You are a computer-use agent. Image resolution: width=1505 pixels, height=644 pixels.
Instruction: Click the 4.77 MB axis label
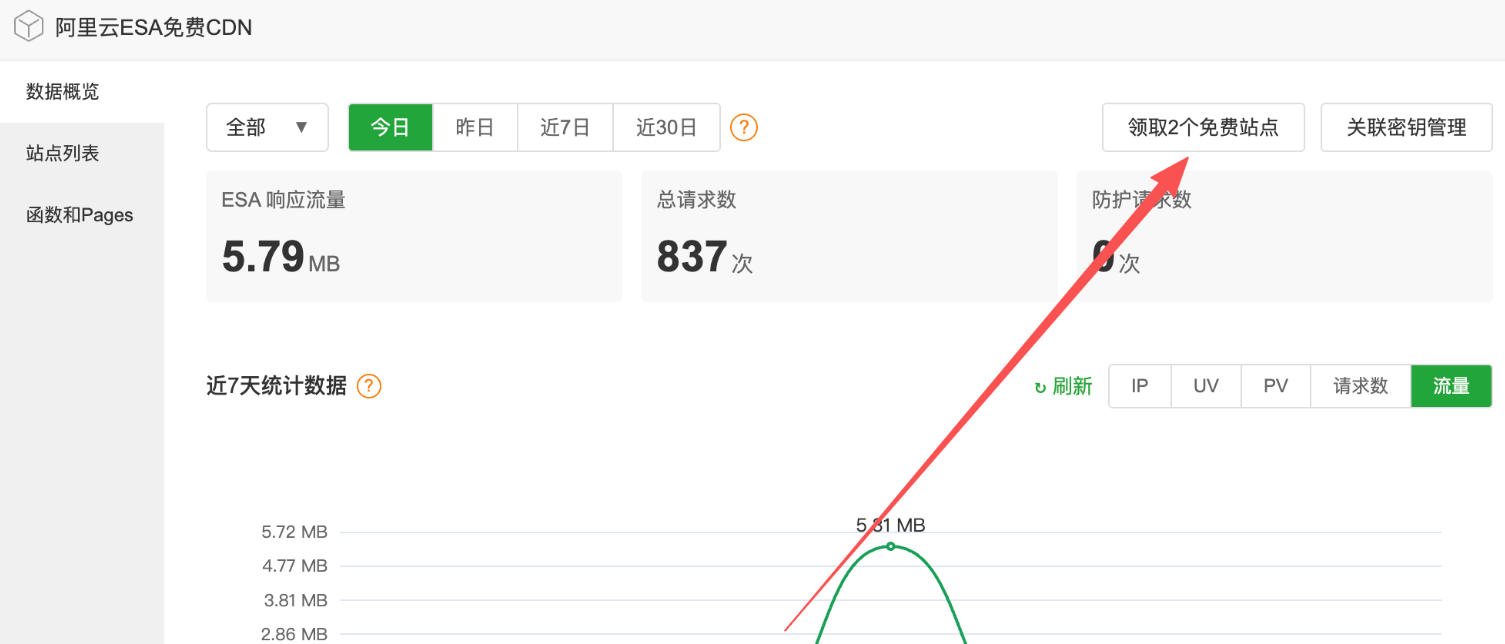(x=295, y=566)
